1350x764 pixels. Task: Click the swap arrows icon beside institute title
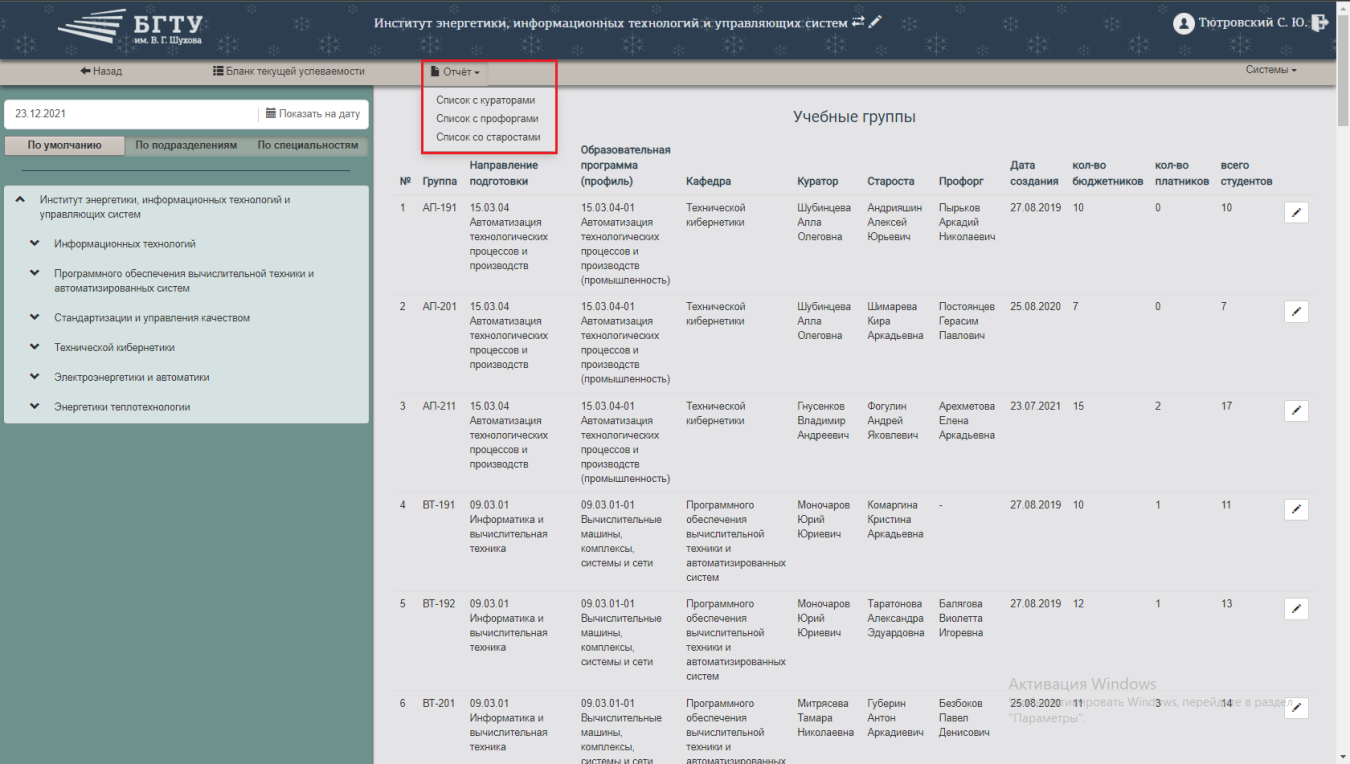coord(857,21)
